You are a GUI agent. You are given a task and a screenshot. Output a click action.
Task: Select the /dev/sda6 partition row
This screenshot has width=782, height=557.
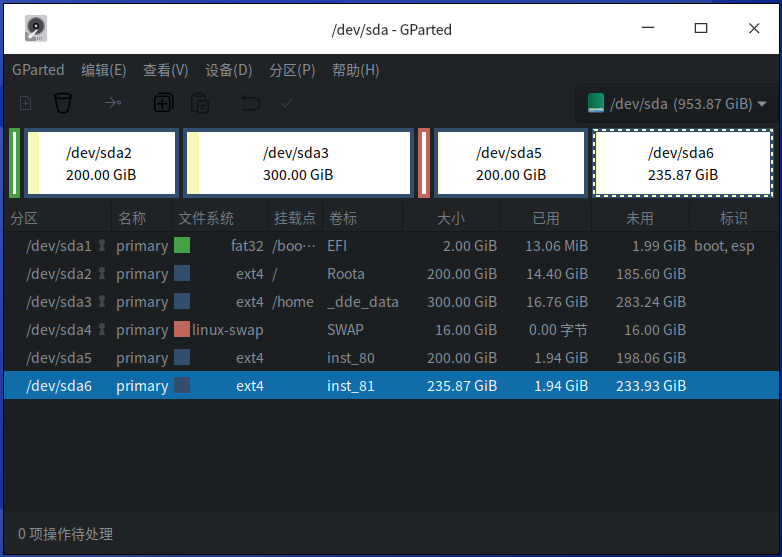pyautogui.click(x=391, y=385)
